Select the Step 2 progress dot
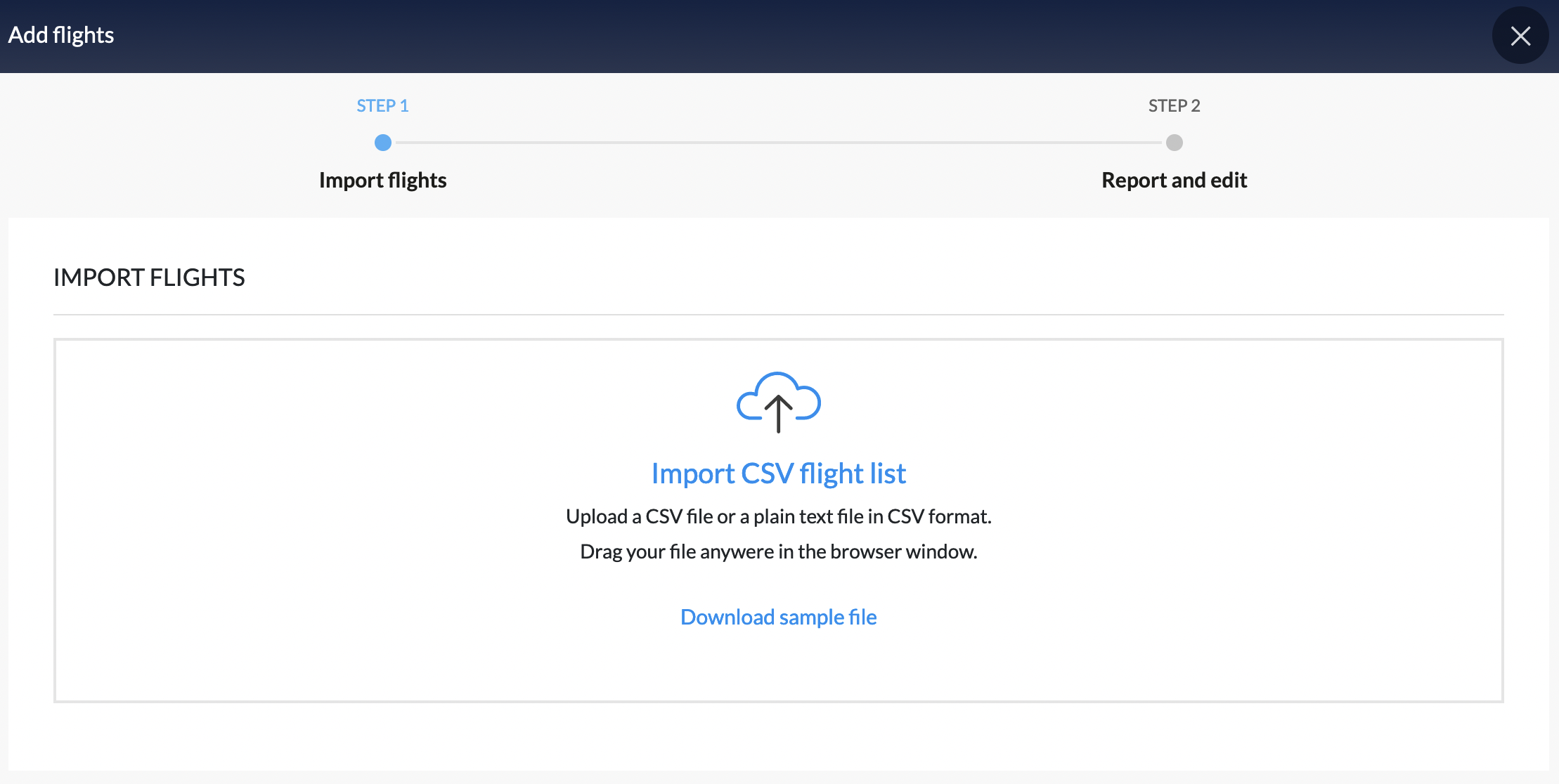The height and width of the screenshot is (784, 1559). (x=1175, y=143)
